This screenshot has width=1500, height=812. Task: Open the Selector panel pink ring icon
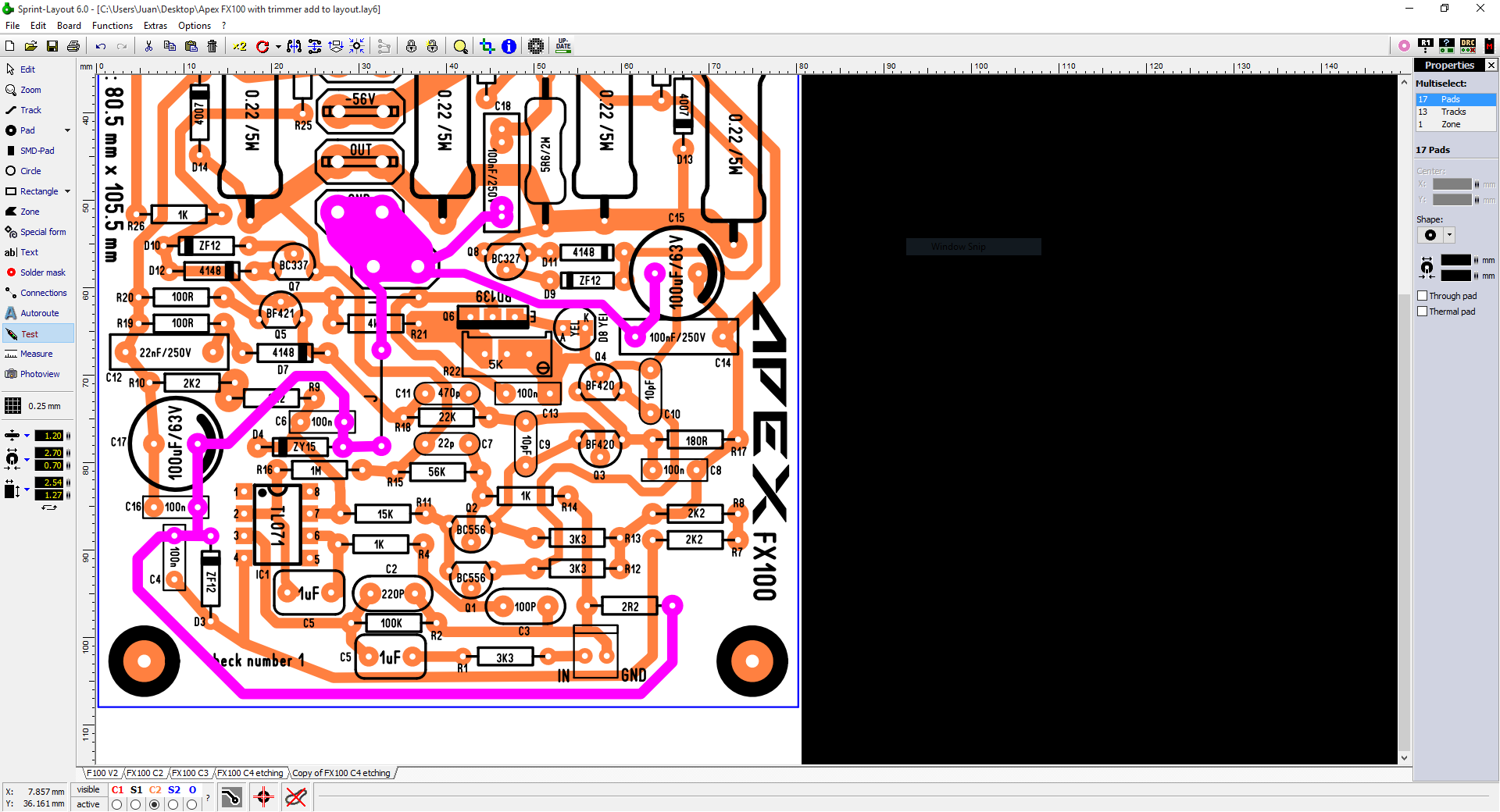point(1404,46)
